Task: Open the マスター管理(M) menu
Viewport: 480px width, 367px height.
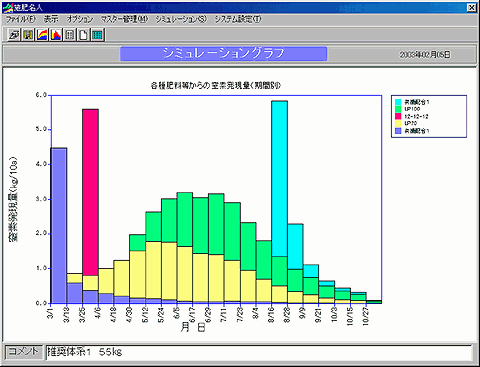Action: [124, 19]
